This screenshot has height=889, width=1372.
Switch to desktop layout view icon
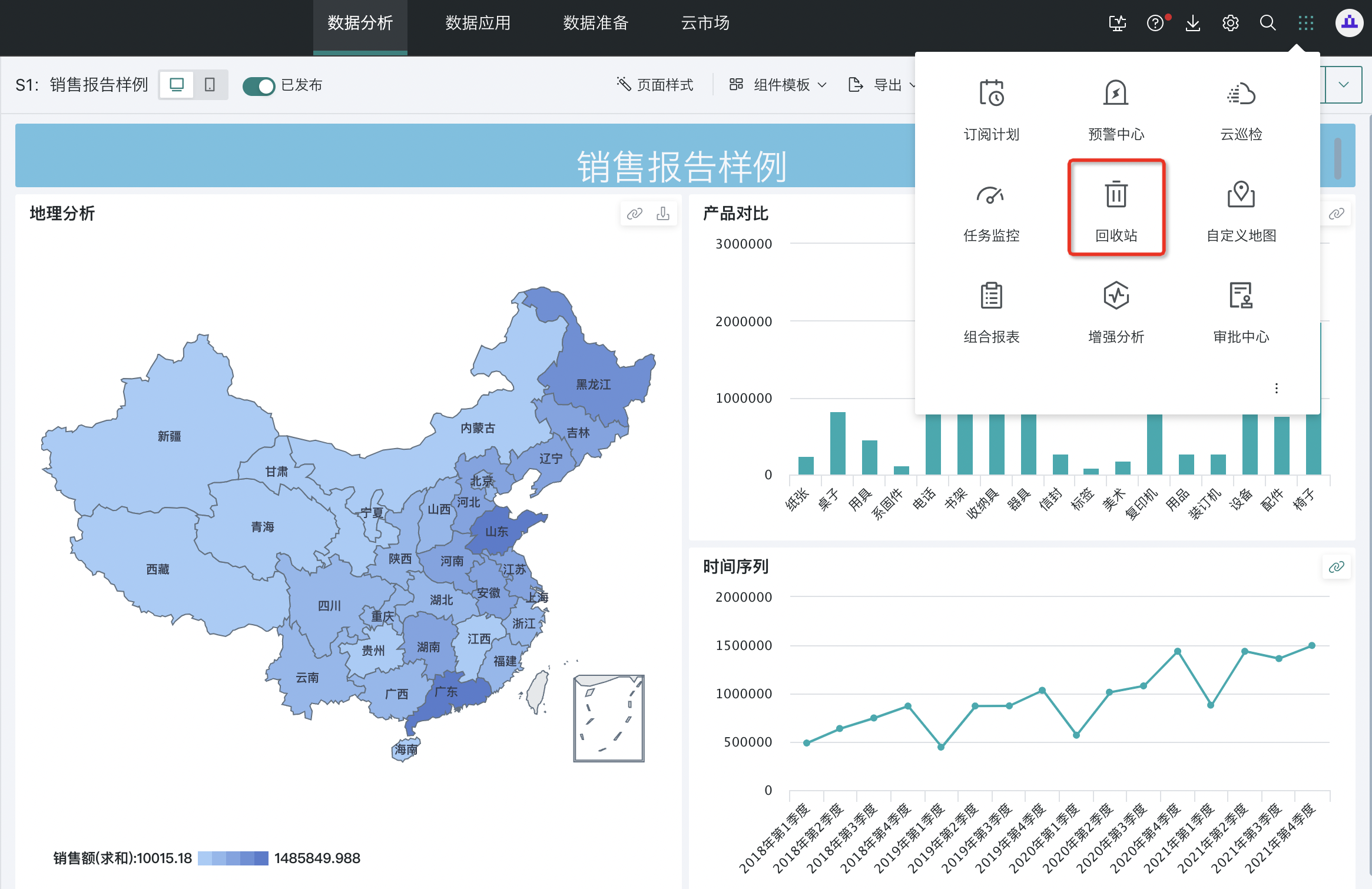click(177, 85)
